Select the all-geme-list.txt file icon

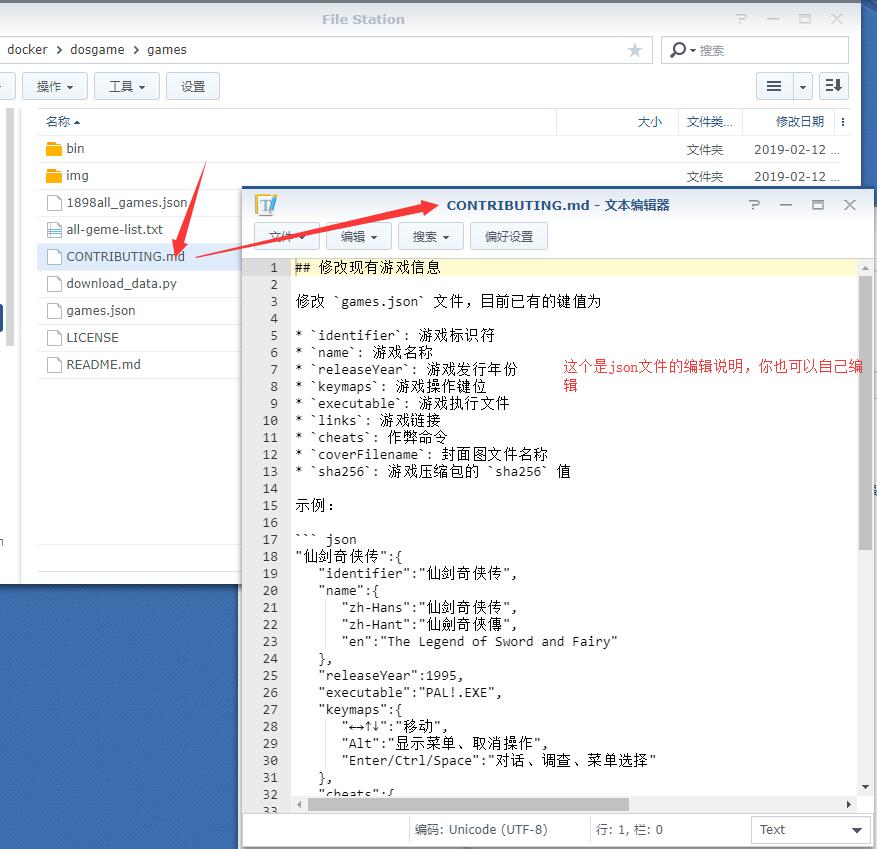point(54,230)
